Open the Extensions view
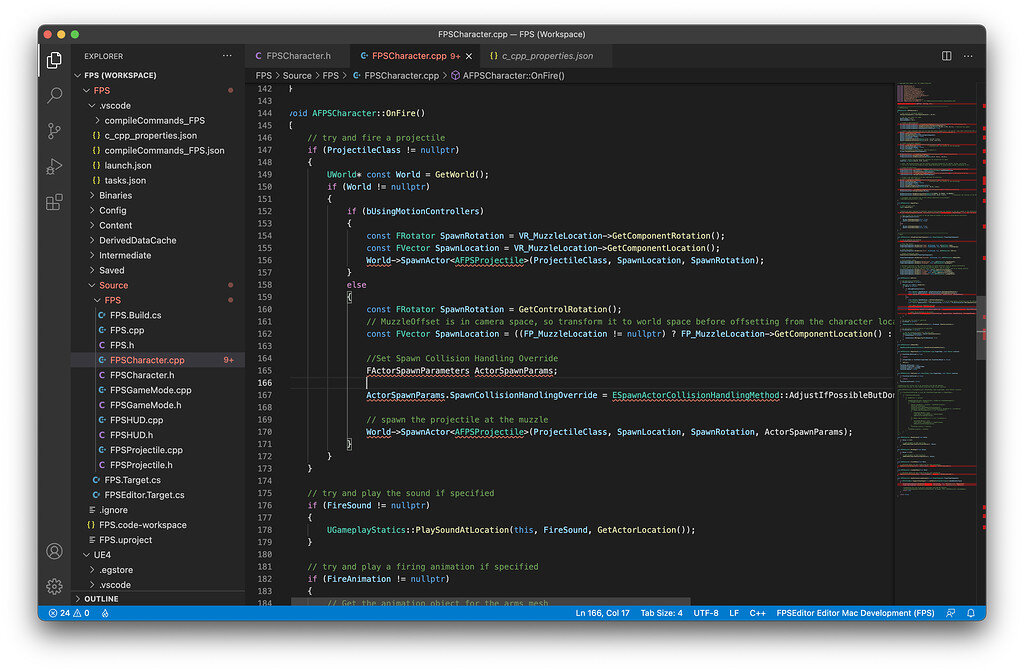 [55, 203]
